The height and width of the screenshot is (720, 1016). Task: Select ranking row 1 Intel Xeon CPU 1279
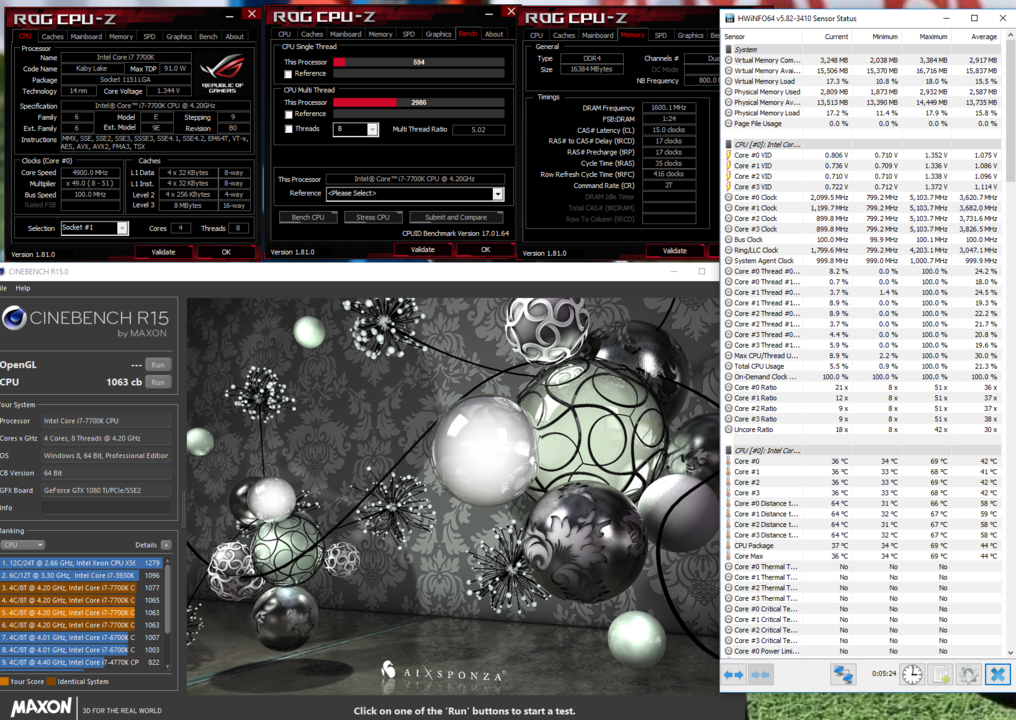point(81,563)
